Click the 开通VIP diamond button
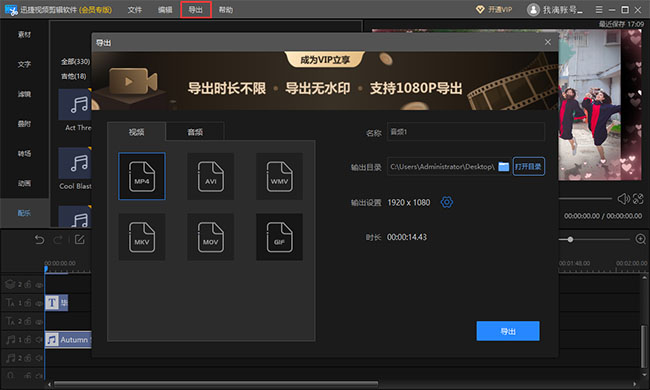The width and height of the screenshot is (650, 390). (x=494, y=10)
